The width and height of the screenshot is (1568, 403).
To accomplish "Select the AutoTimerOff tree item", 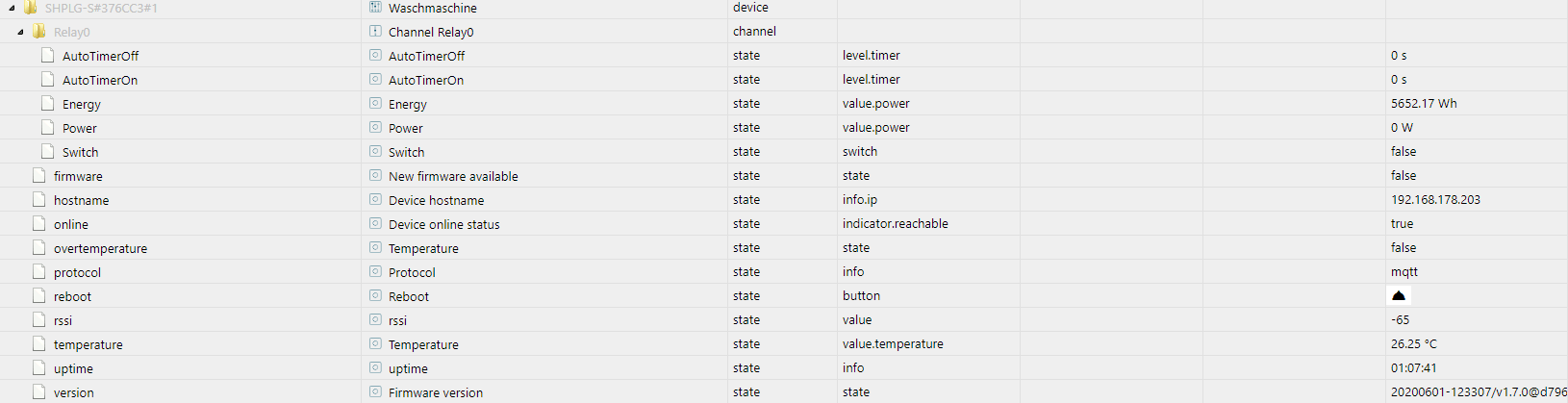I will 100,56.
